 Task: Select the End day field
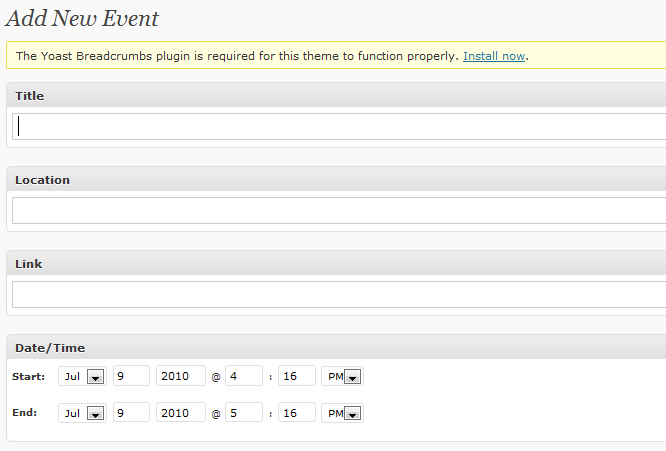(131, 412)
